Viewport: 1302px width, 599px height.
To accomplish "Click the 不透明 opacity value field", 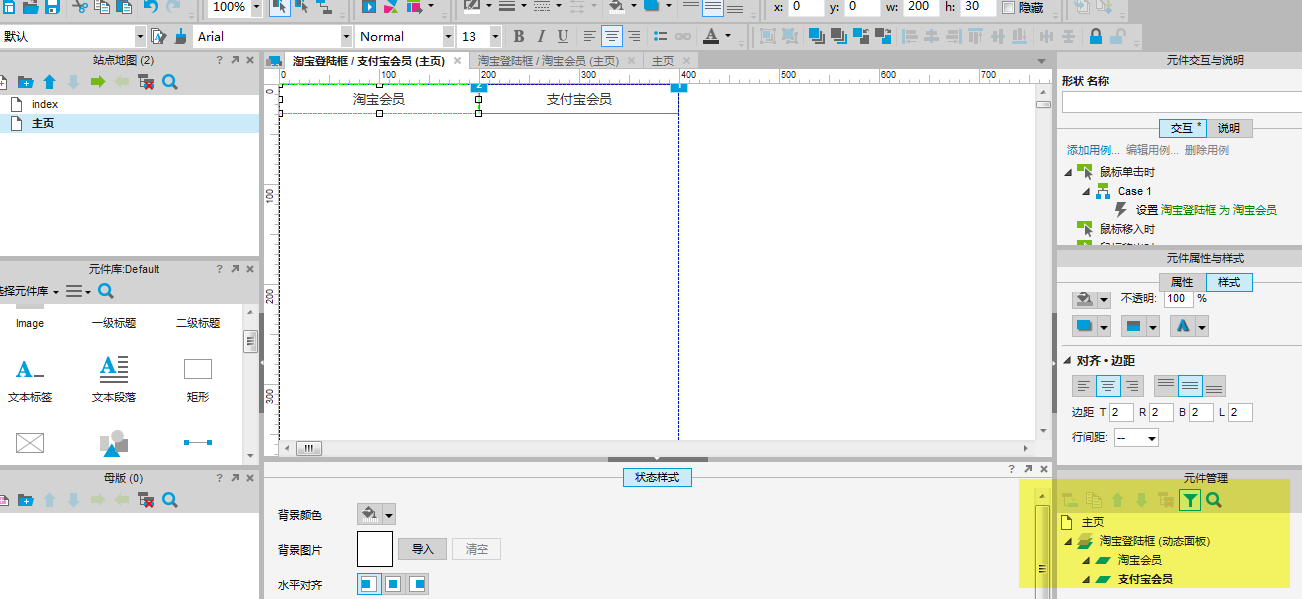I will 1178,298.
